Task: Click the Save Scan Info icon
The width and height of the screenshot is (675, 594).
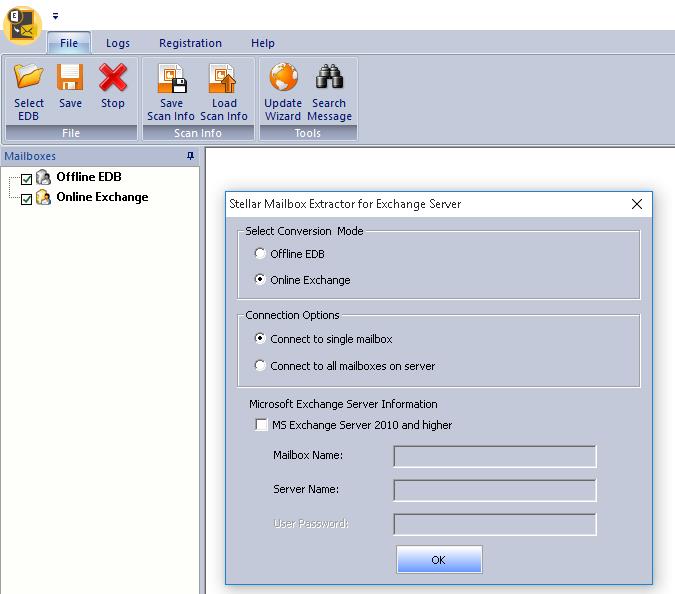Action: pos(171,78)
